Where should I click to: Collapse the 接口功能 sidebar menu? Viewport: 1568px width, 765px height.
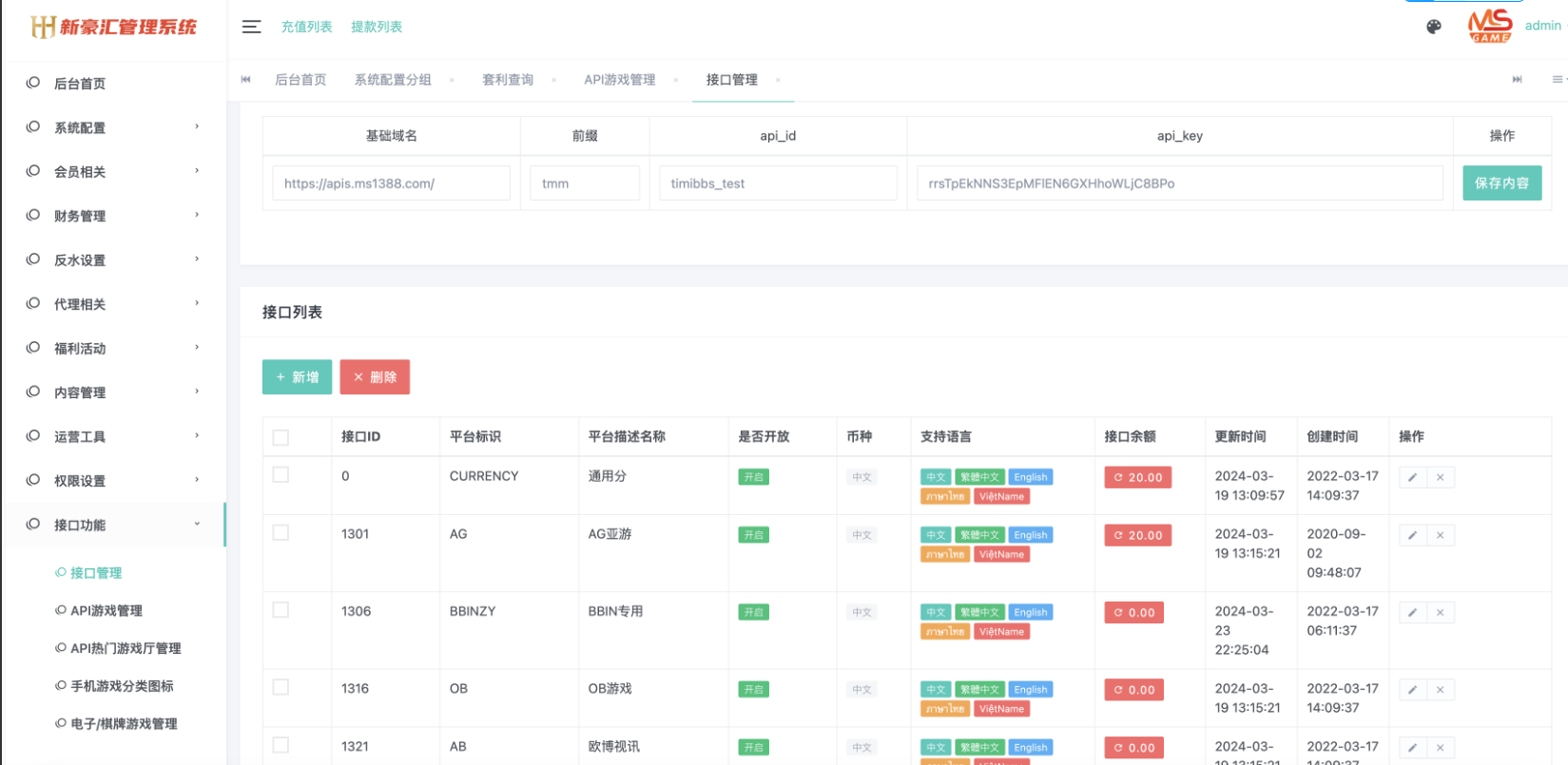(113, 525)
